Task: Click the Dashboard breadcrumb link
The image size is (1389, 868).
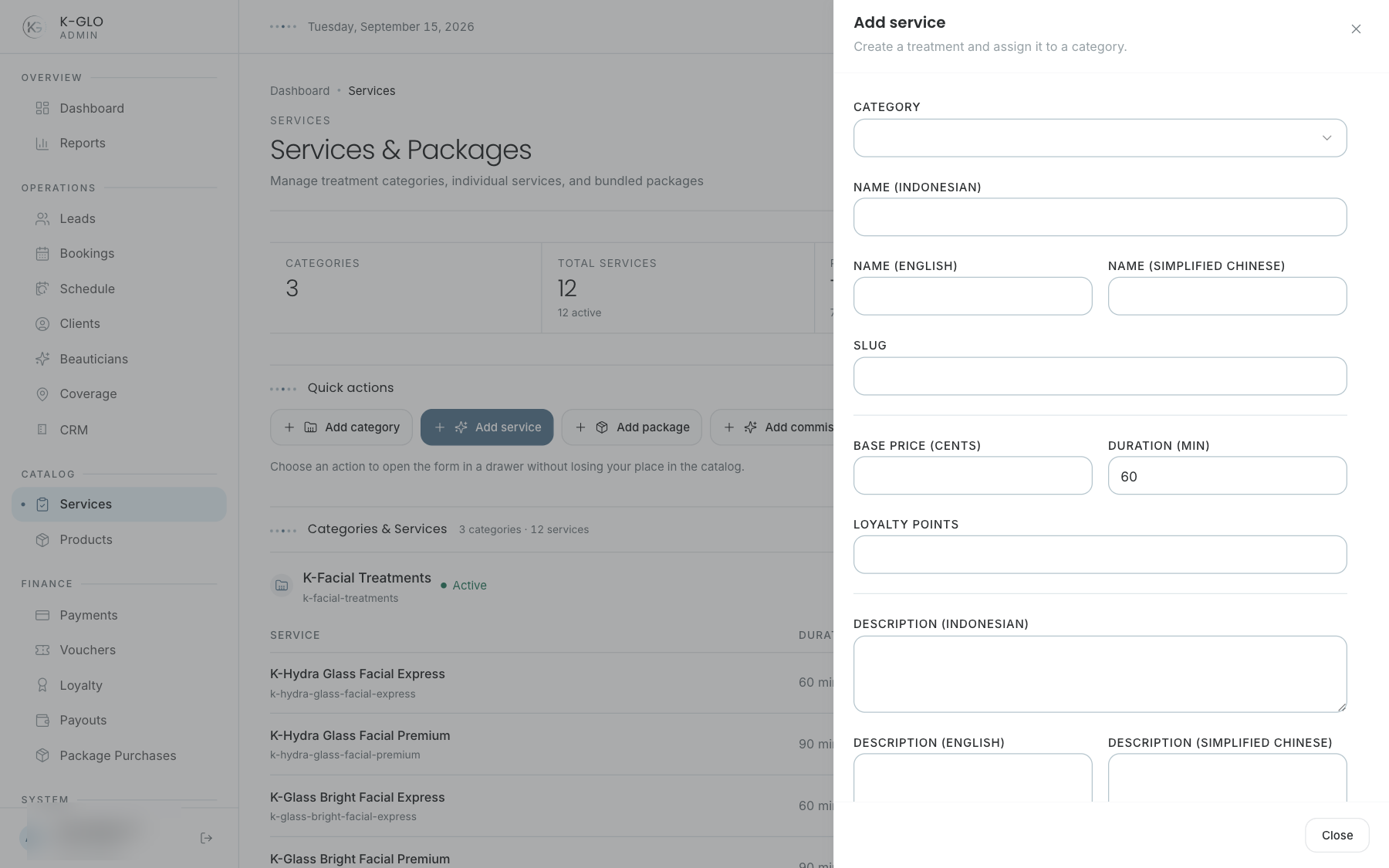Action: pyautogui.click(x=299, y=91)
